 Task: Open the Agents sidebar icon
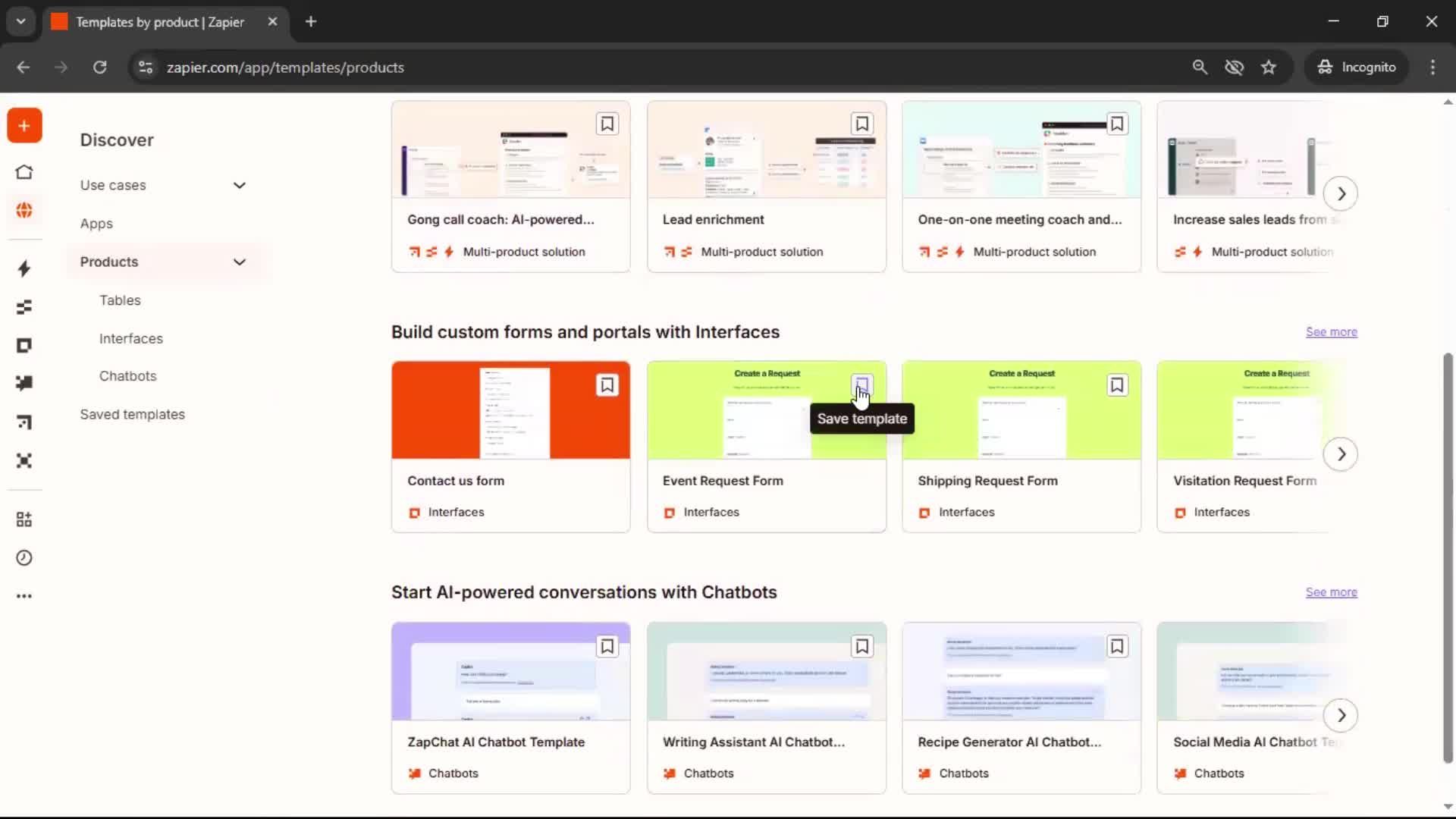pyautogui.click(x=24, y=460)
